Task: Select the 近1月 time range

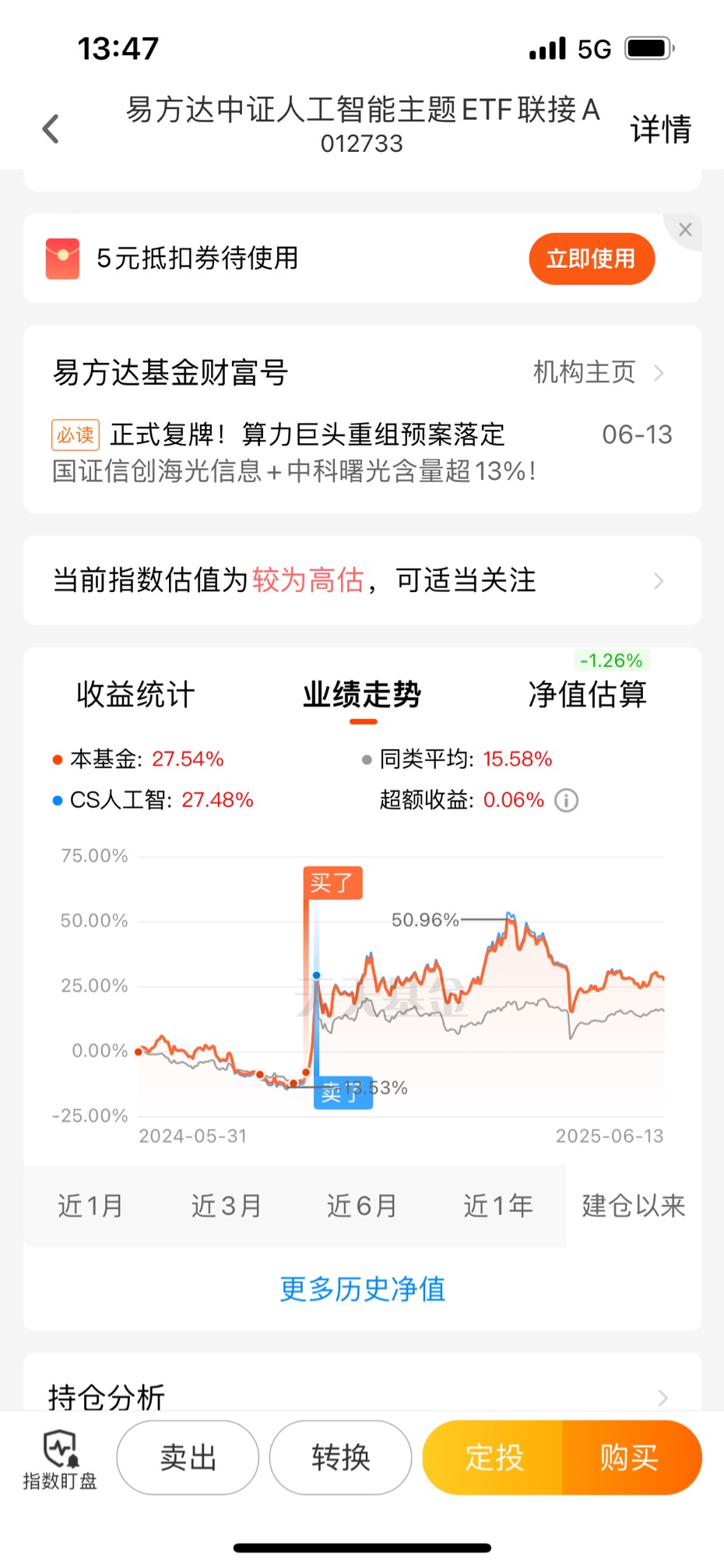Action: pyautogui.click(x=90, y=1206)
